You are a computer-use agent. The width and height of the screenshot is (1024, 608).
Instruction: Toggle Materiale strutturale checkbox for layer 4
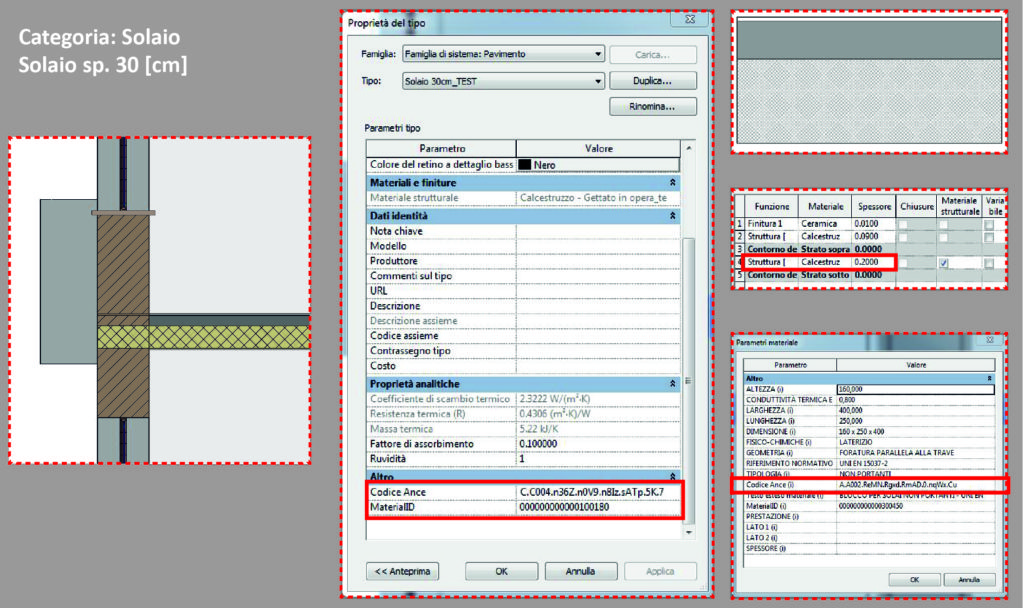pos(944,263)
